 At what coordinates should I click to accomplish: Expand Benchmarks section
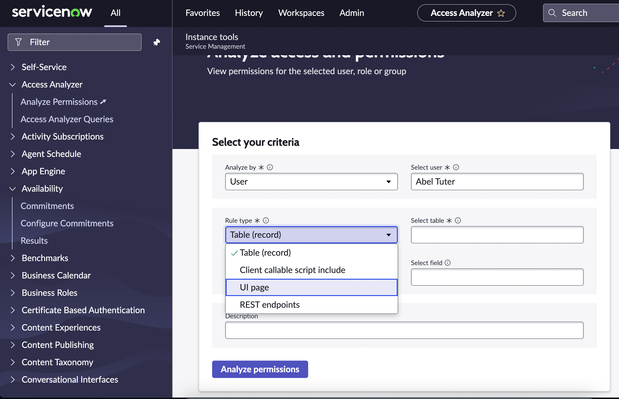click(x=13, y=258)
